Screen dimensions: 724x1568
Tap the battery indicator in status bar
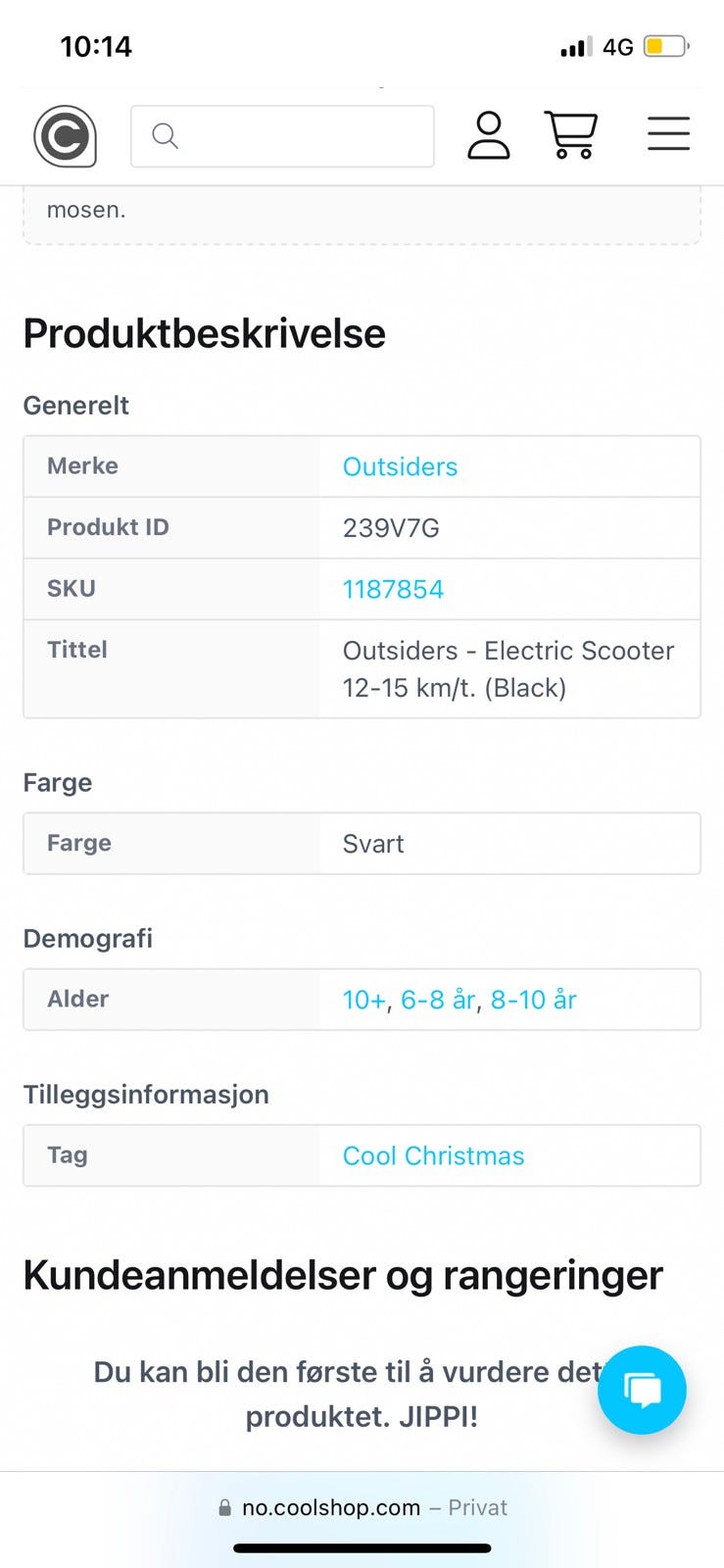pos(666,46)
